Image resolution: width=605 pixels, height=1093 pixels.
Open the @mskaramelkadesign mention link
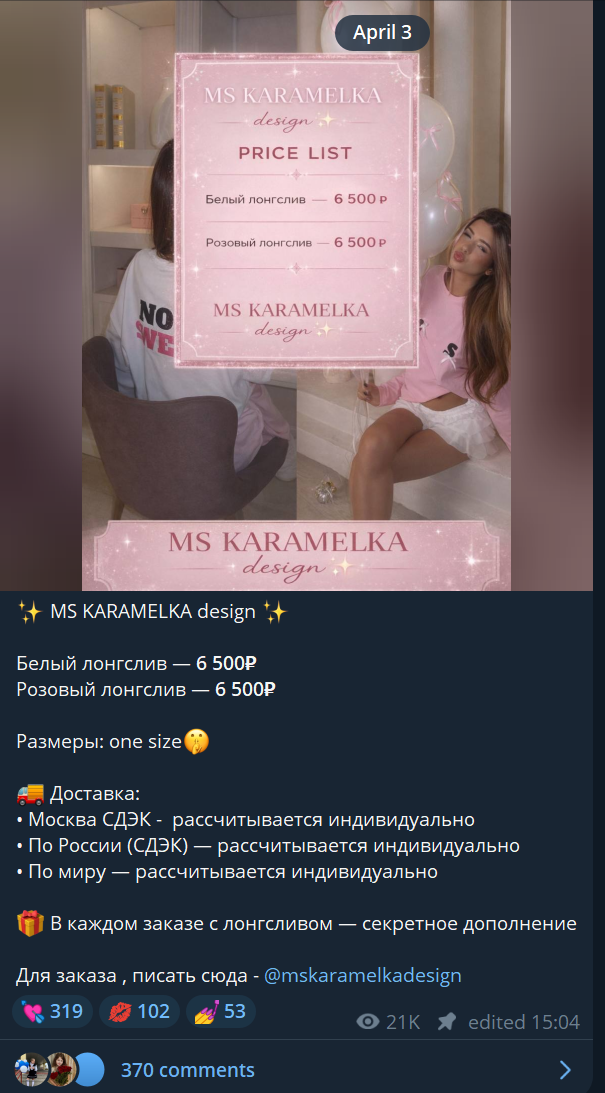point(362,975)
